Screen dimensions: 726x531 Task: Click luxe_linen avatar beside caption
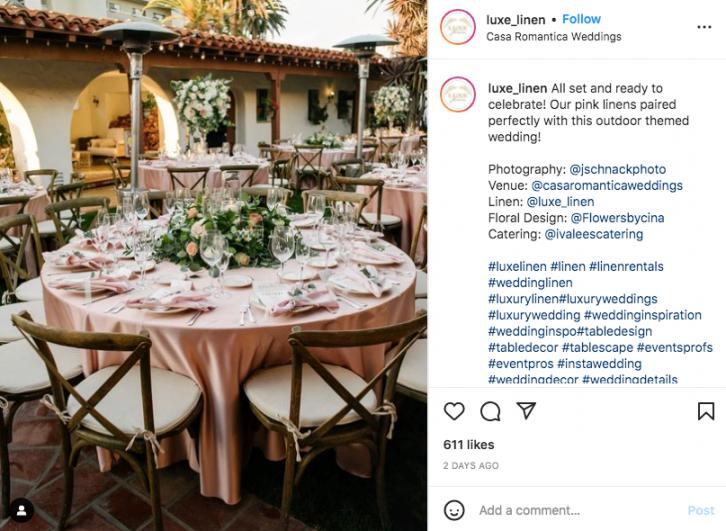(x=458, y=94)
